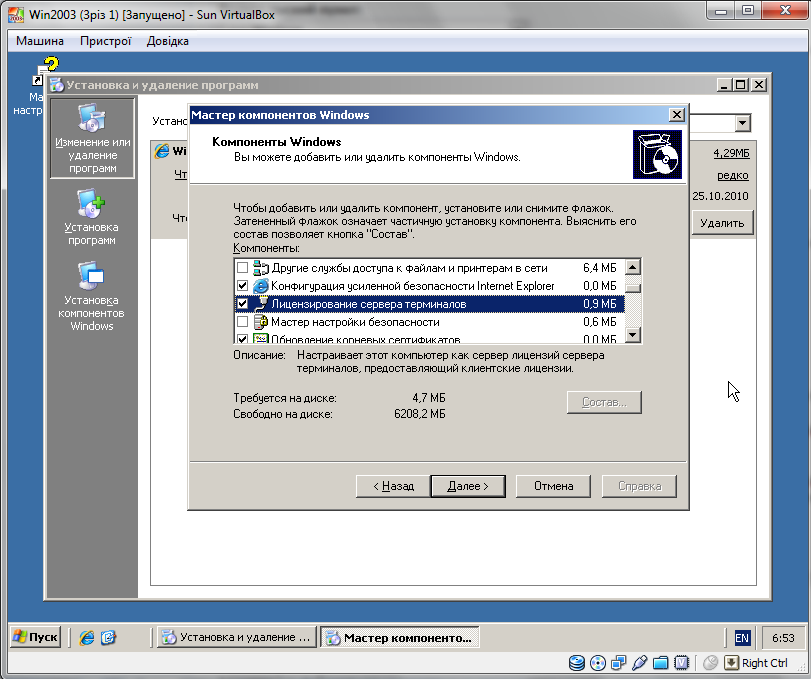The image size is (811, 679).
Task: Click icon of 'Другие службы доступа к файлам' component
Action: coord(261,268)
